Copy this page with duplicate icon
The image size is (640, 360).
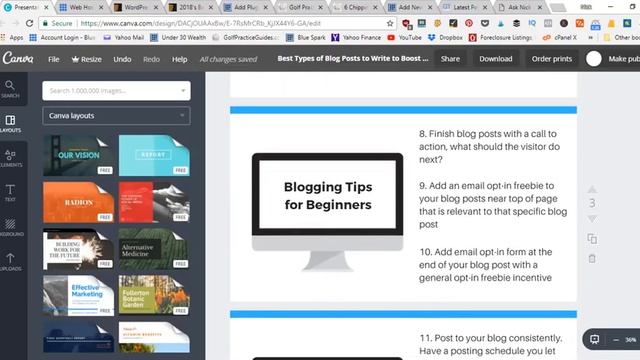592,239
